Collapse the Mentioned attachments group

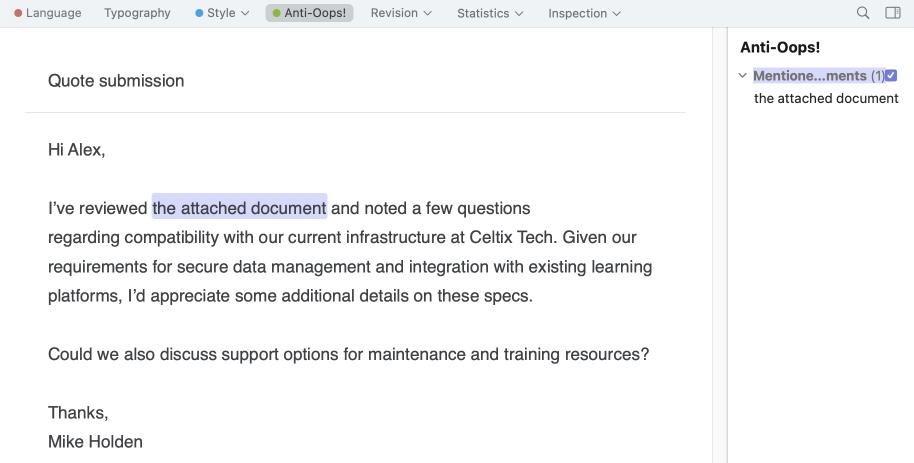tap(743, 75)
